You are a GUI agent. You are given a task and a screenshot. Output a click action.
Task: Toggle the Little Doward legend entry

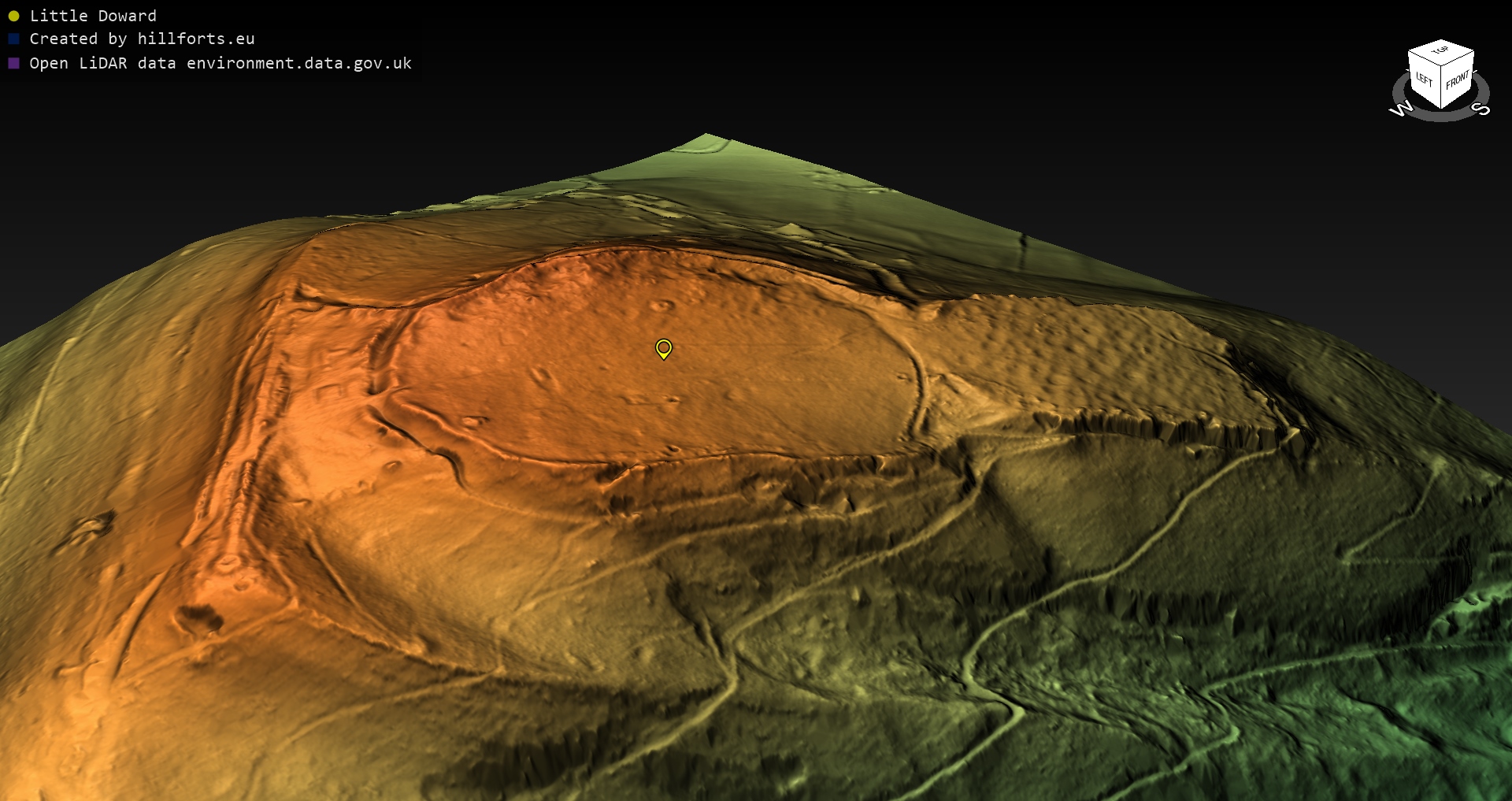point(93,16)
